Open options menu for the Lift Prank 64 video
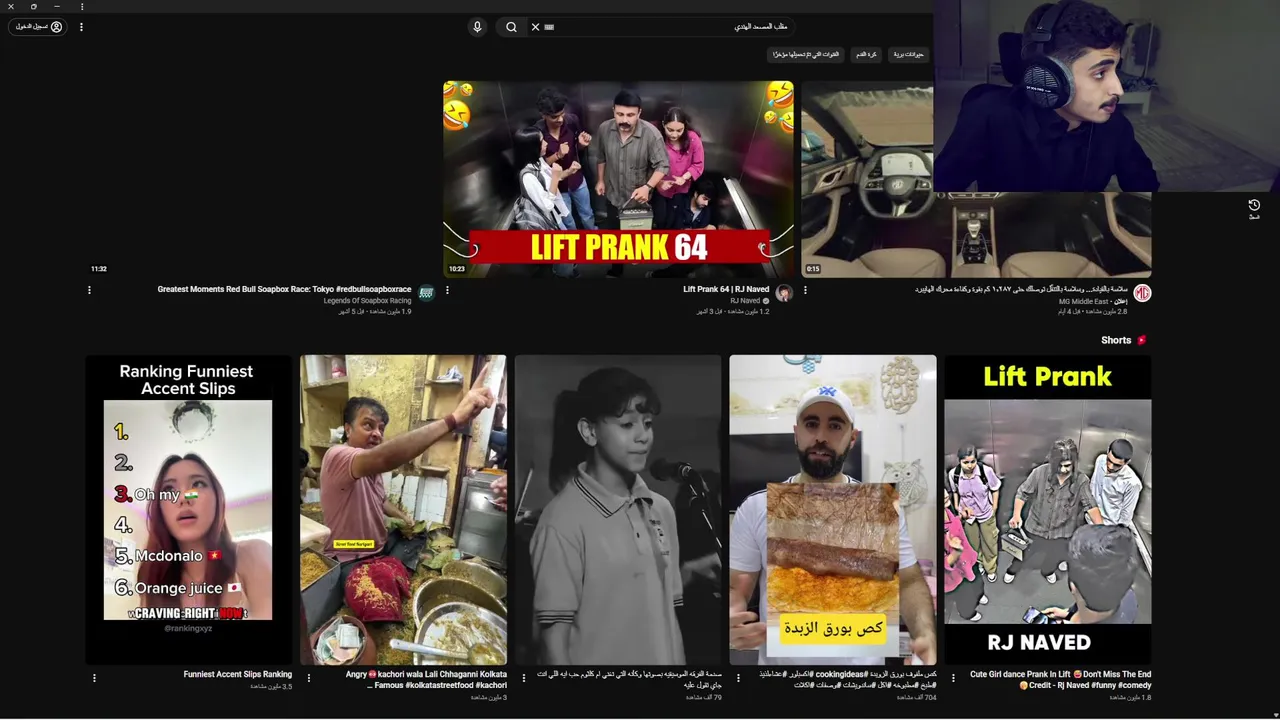 (x=447, y=290)
